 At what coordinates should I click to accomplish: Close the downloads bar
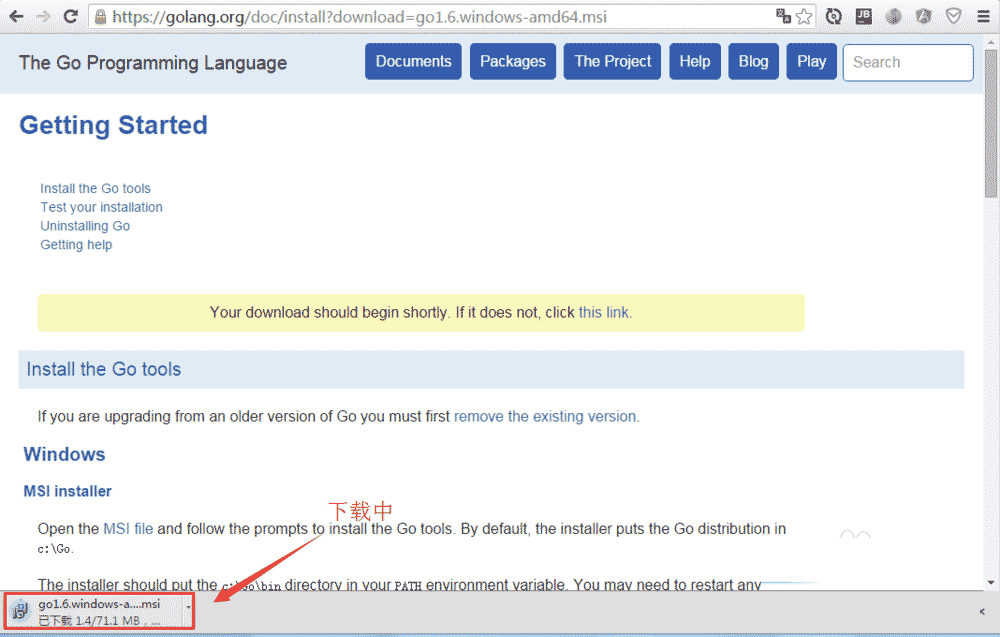click(982, 611)
